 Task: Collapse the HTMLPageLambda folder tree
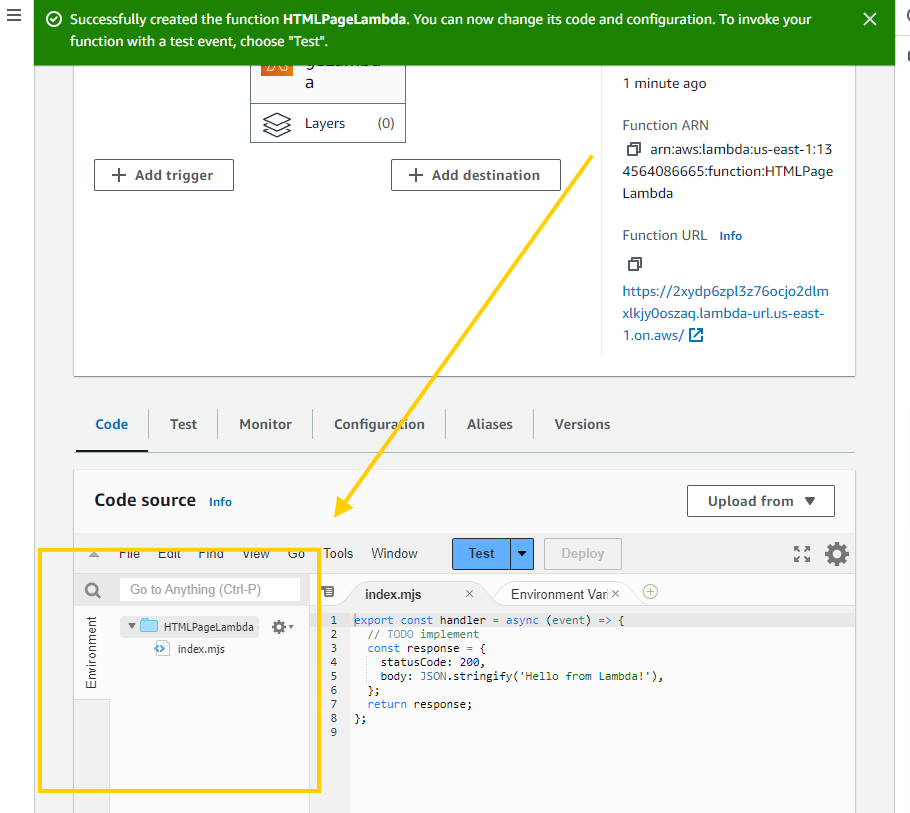(132, 627)
